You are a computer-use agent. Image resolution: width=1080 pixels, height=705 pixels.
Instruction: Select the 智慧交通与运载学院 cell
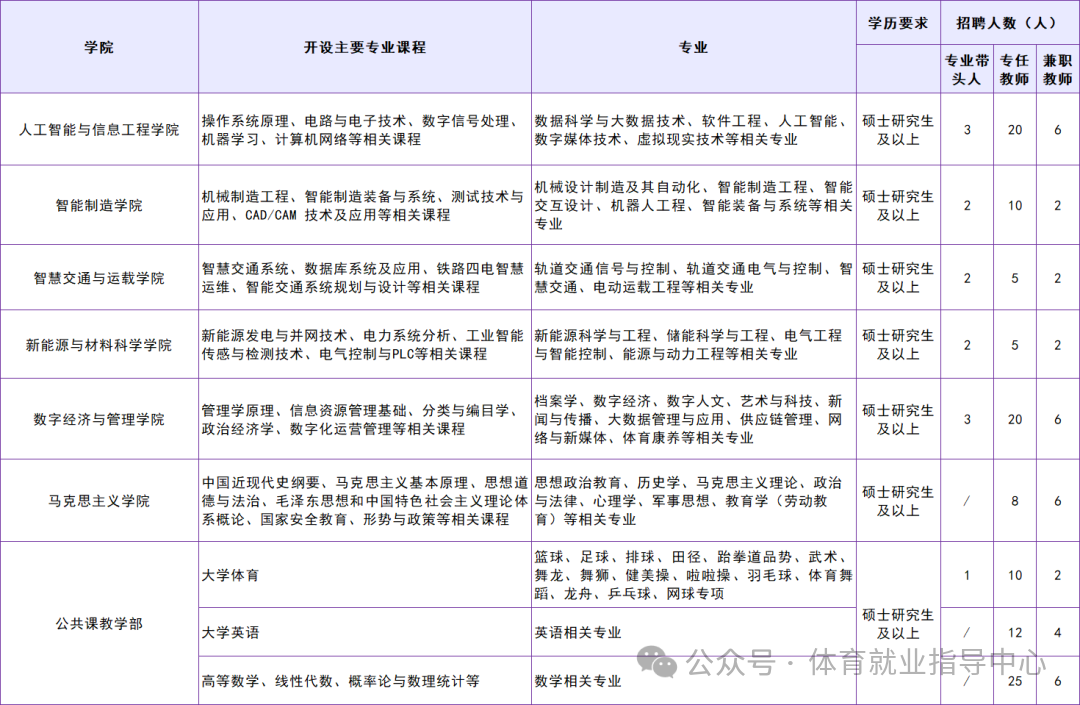97,277
